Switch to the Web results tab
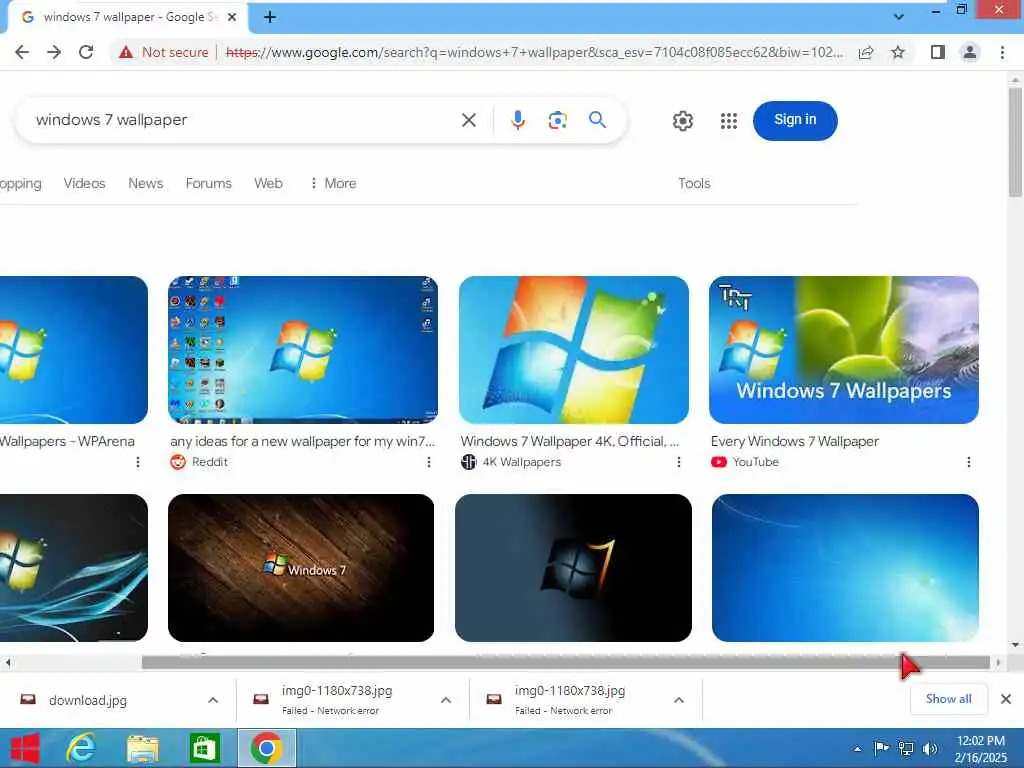 click(x=268, y=184)
